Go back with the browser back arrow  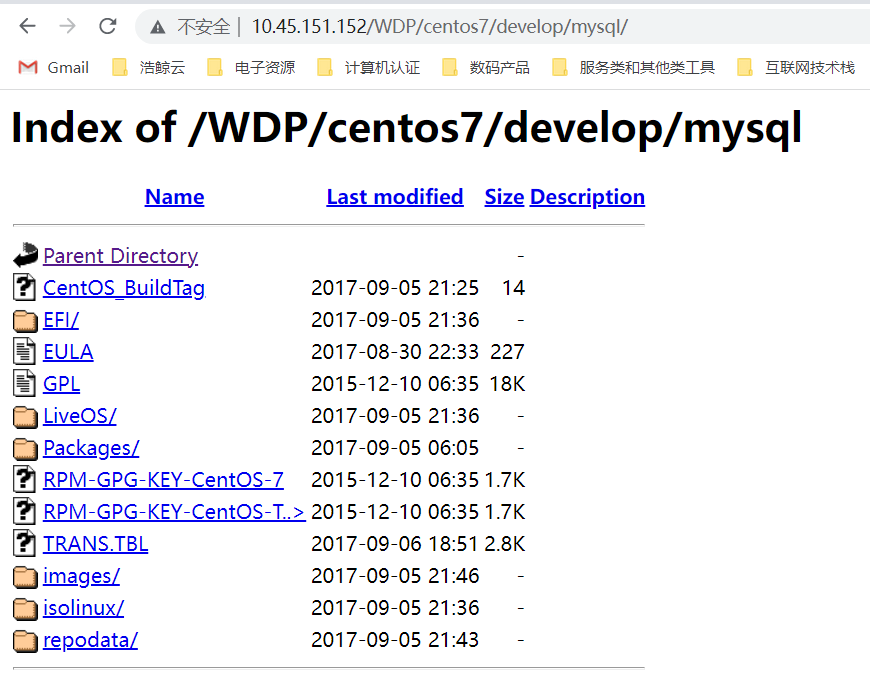click(27, 26)
